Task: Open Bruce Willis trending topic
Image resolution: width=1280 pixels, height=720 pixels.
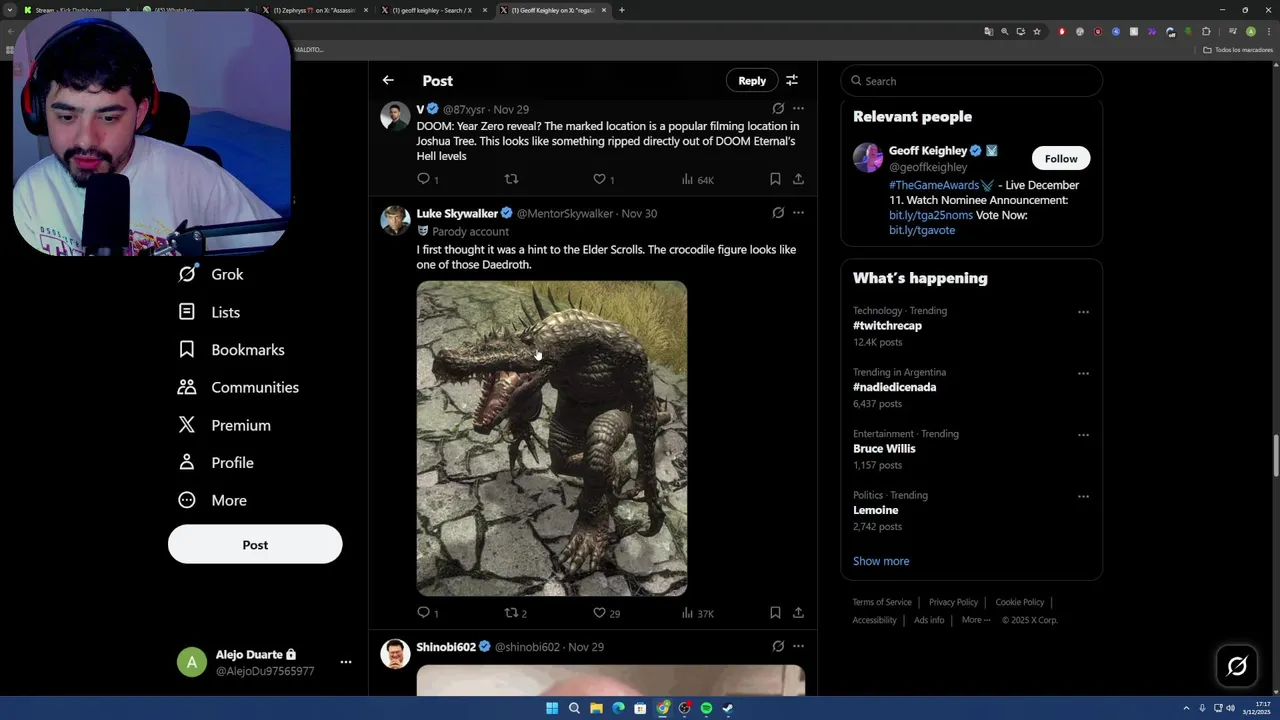Action: pos(884,449)
